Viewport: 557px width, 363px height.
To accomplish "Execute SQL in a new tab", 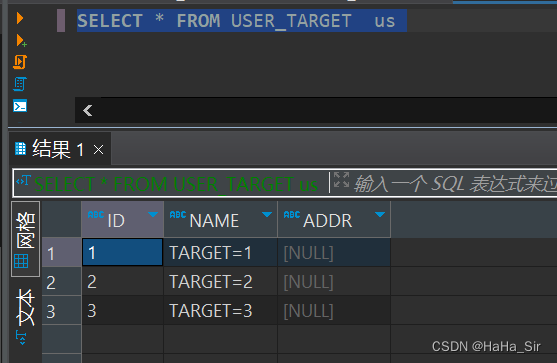I will tap(21, 40).
